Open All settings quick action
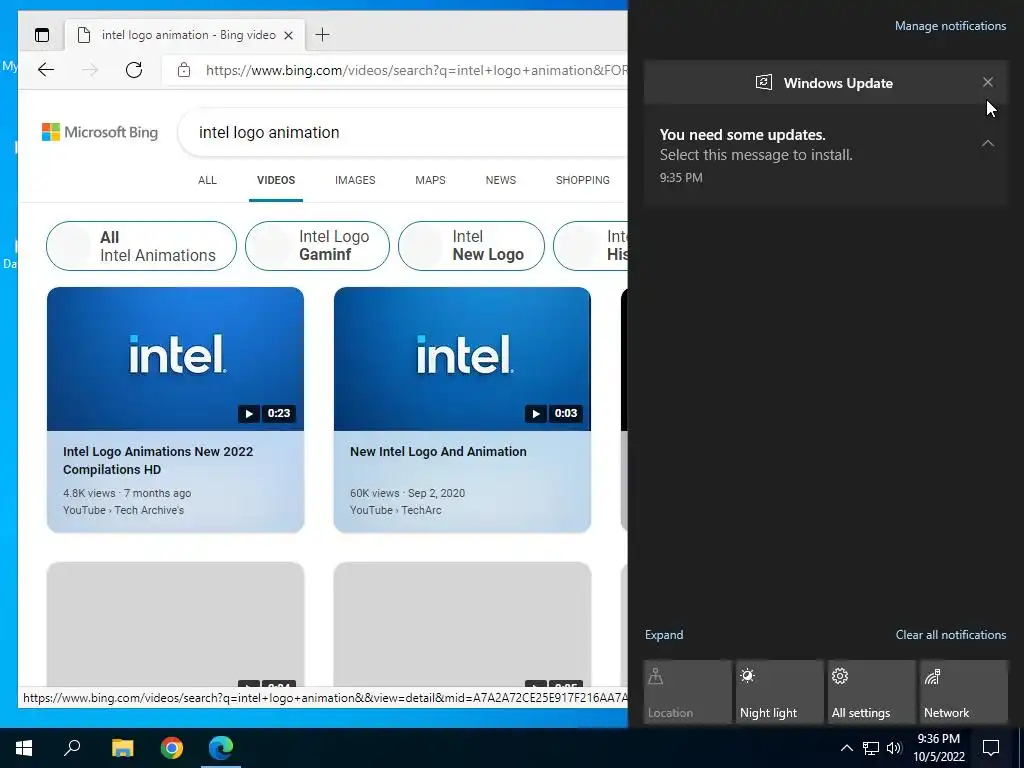This screenshot has width=1024, height=768. pos(871,692)
